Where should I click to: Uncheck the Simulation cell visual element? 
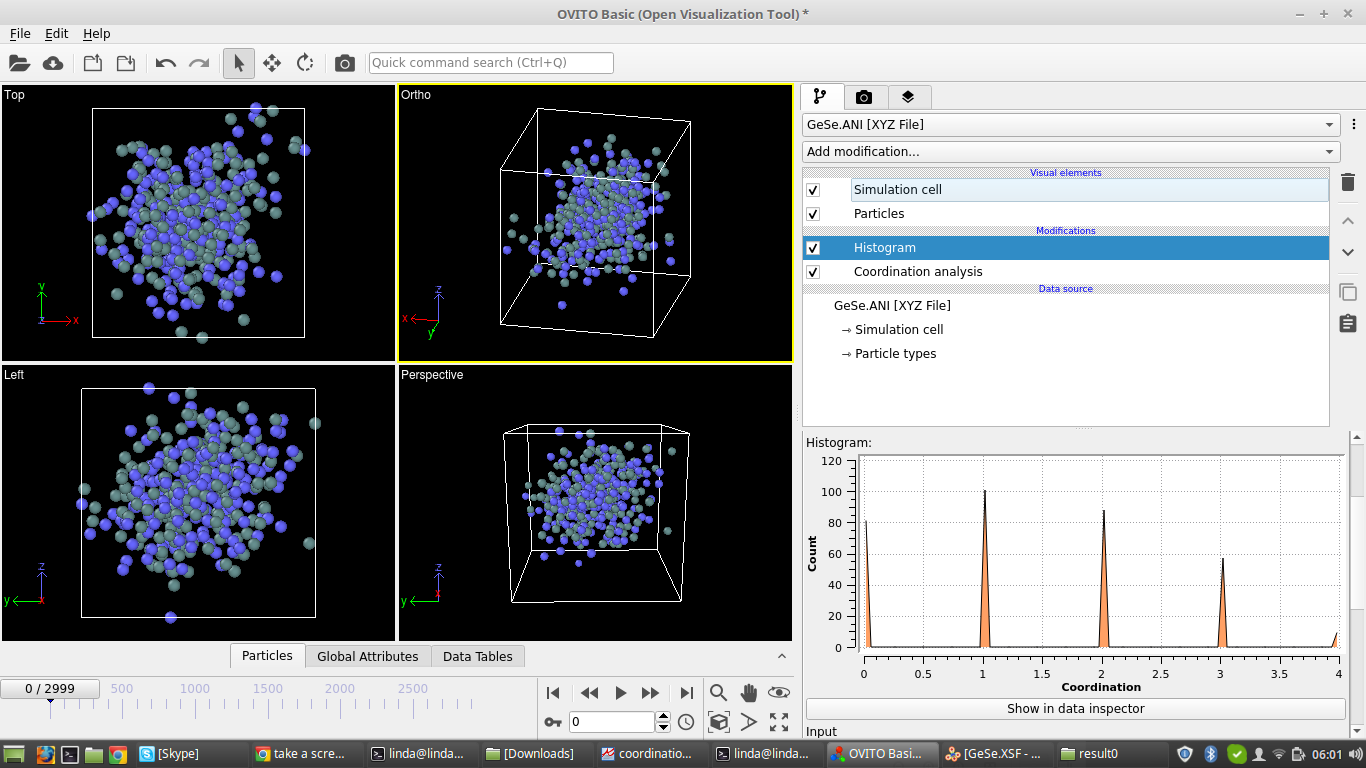(813, 189)
